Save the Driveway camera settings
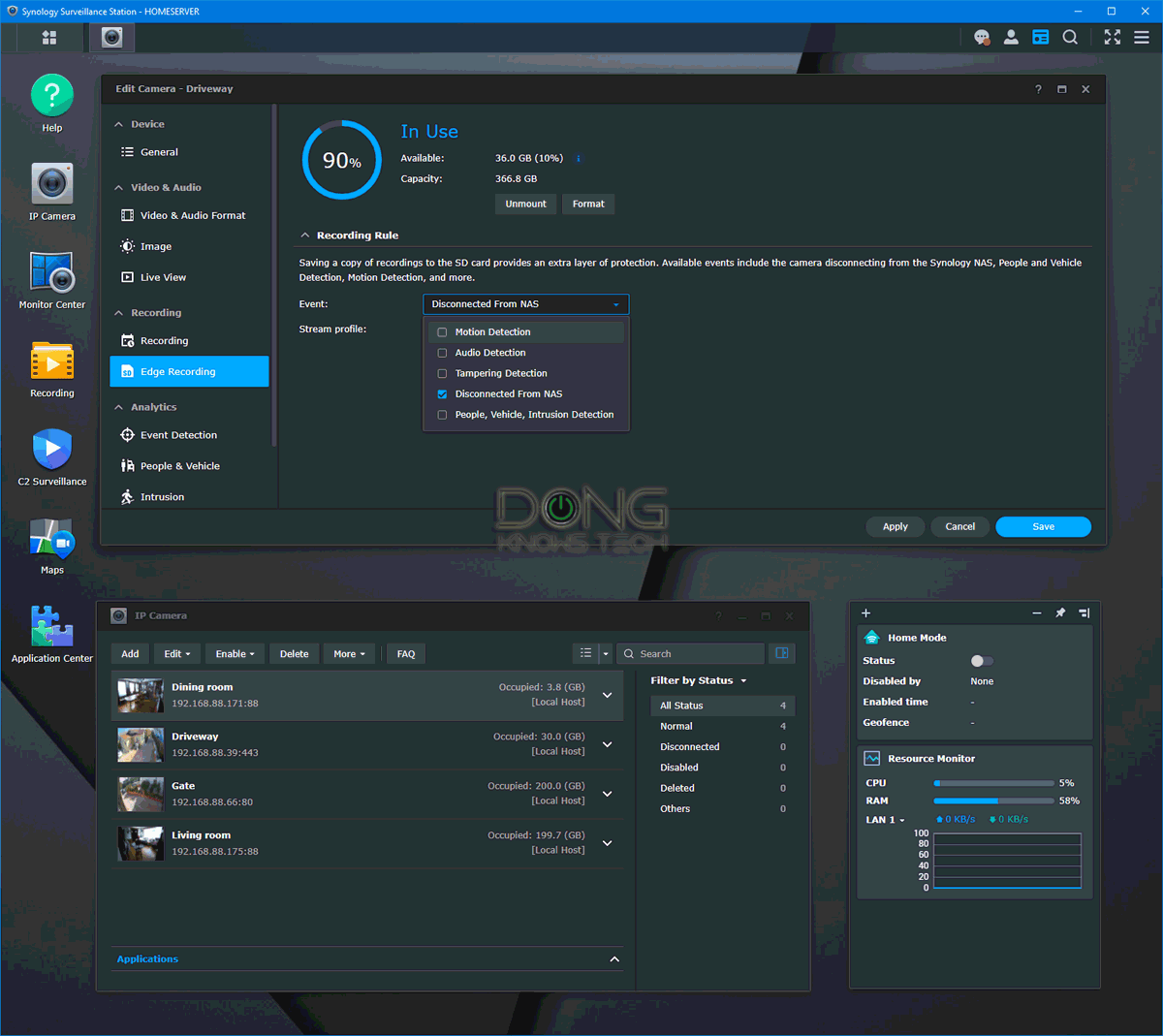Image resolution: width=1163 pixels, height=1036 pixels. 1043,526
